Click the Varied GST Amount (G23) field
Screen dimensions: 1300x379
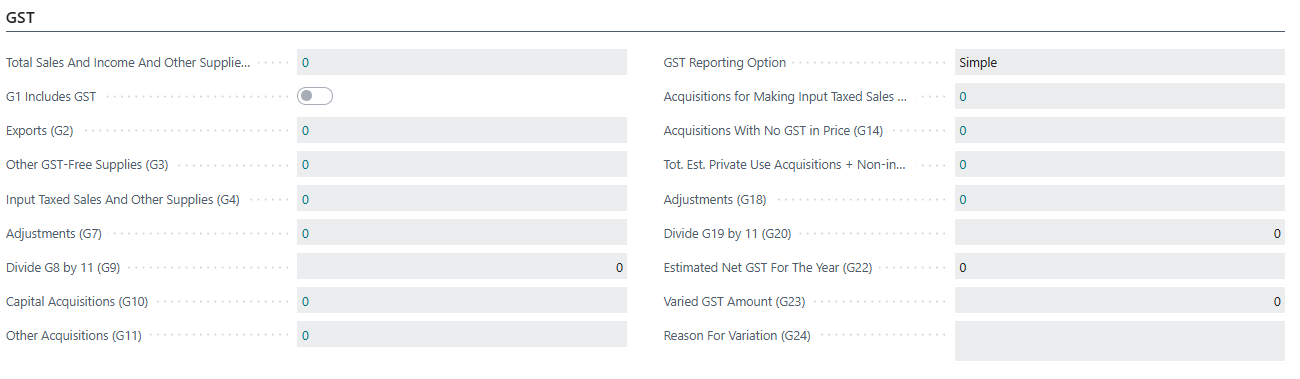(1120, 300)
